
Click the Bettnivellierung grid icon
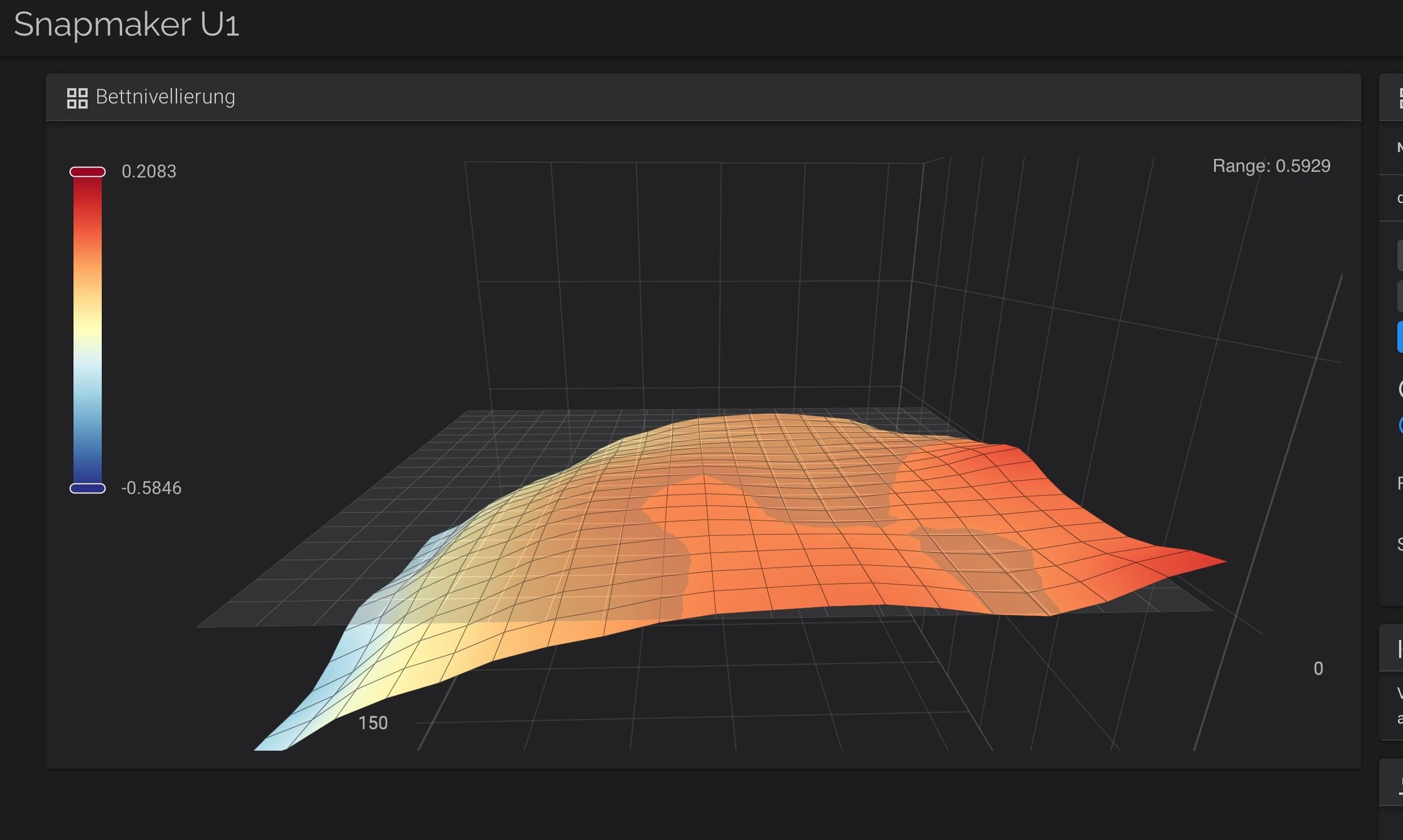coord(77,98)
